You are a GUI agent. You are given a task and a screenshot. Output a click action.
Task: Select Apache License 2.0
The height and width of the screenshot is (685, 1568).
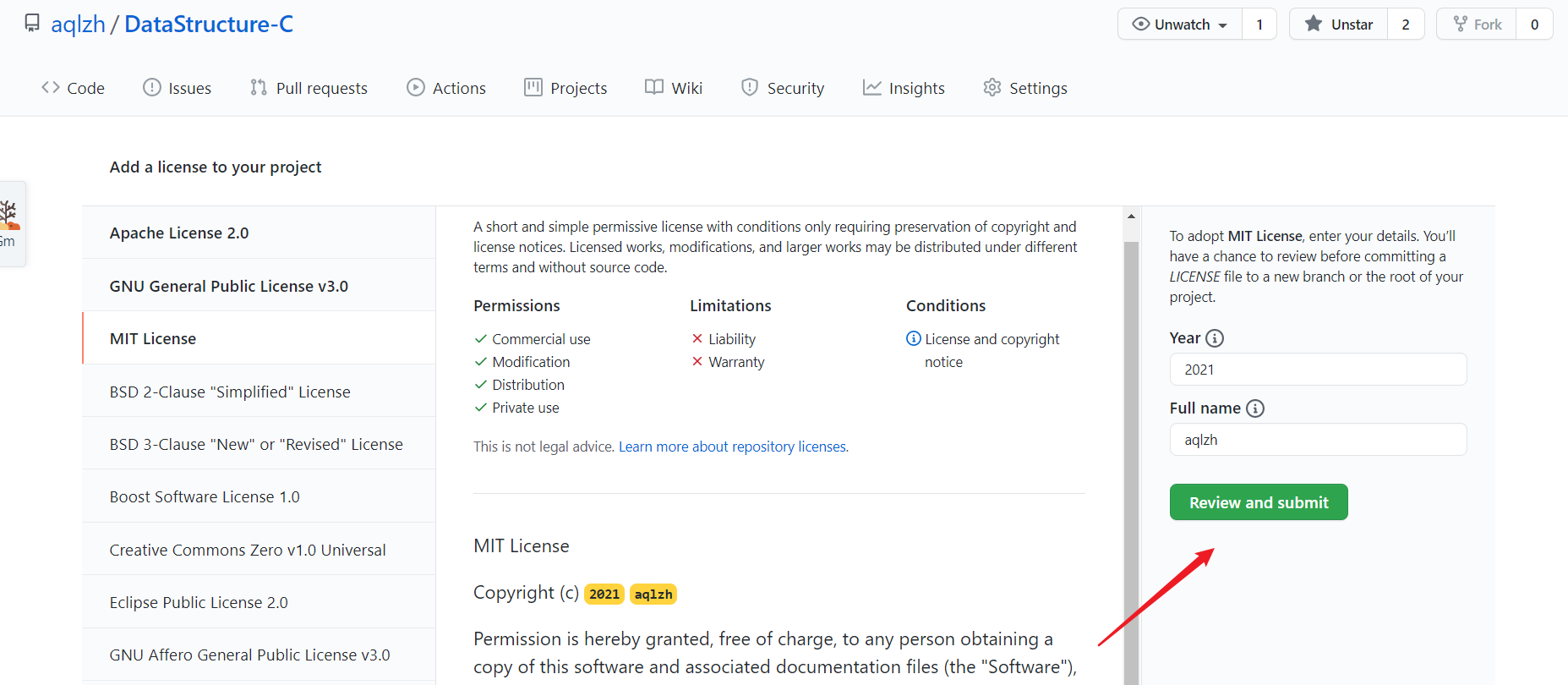[x=259, y=233]
